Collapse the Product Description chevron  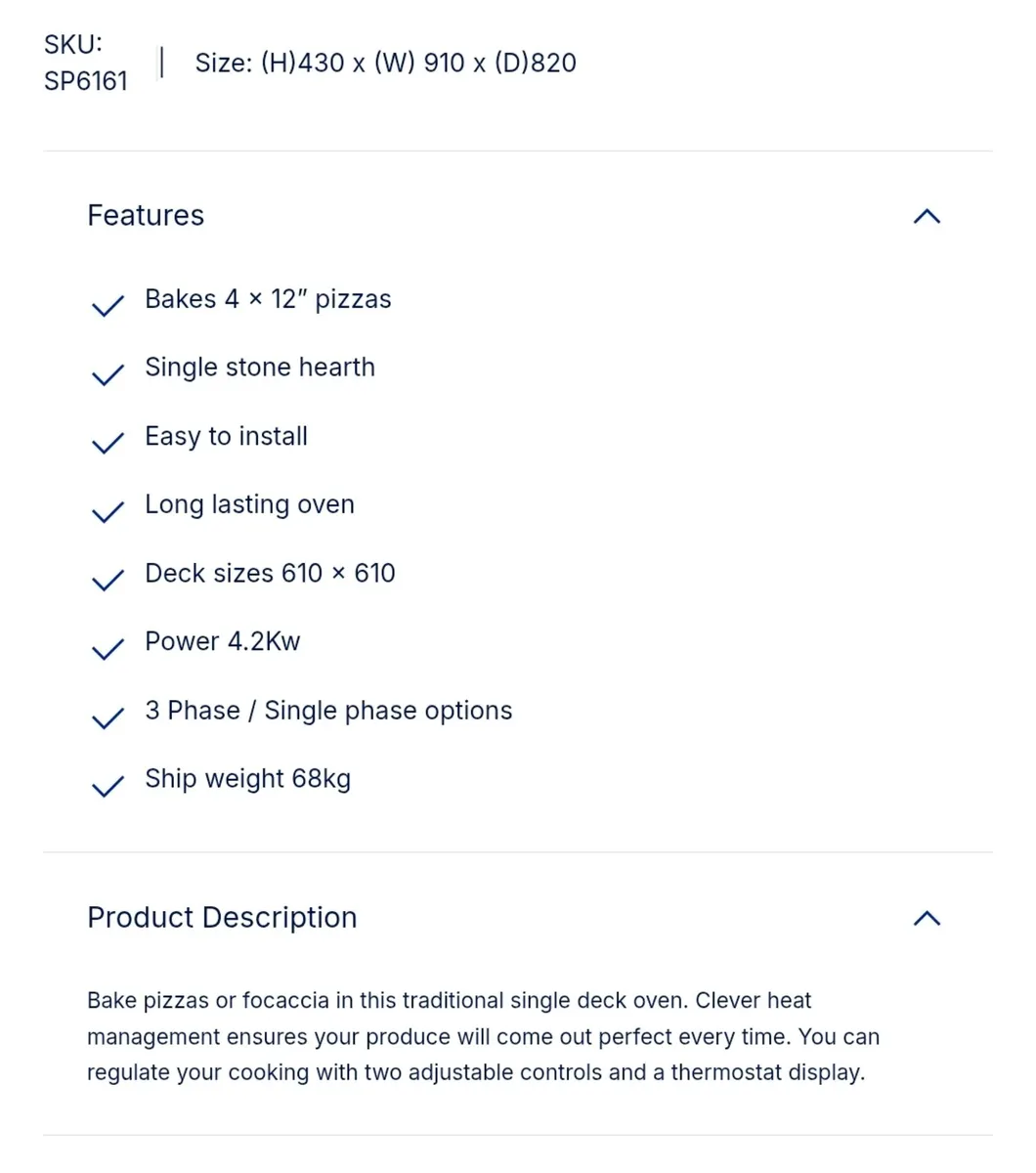point(927,918)
